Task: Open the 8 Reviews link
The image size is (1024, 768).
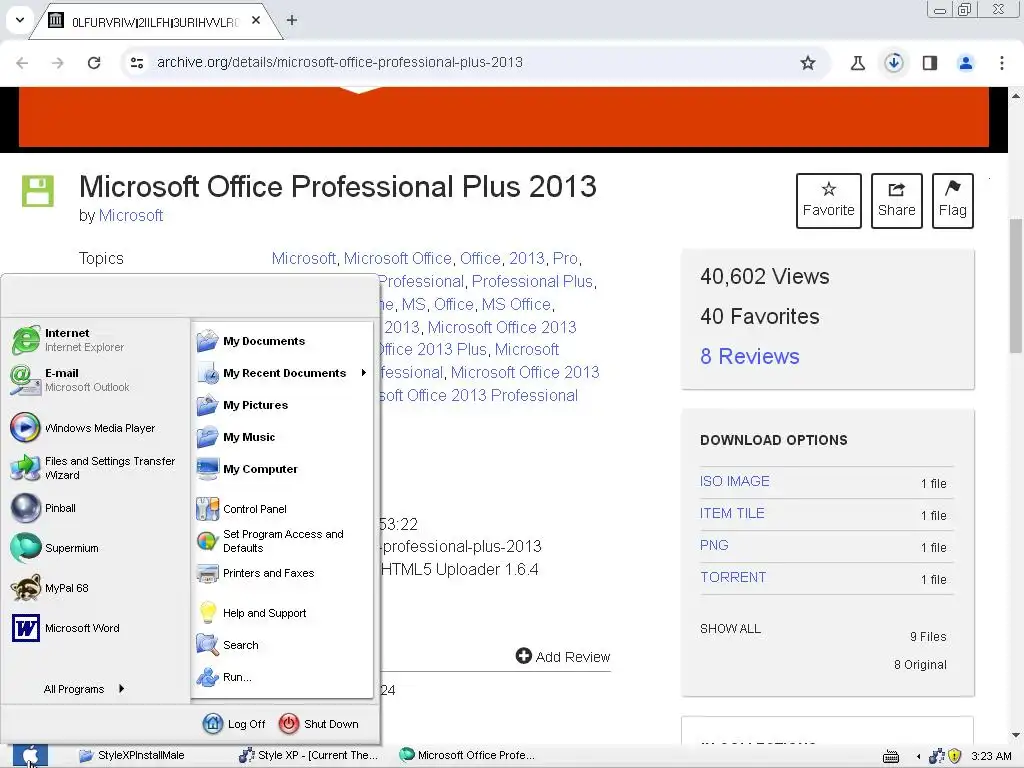Action: click(x=750, y=357)
